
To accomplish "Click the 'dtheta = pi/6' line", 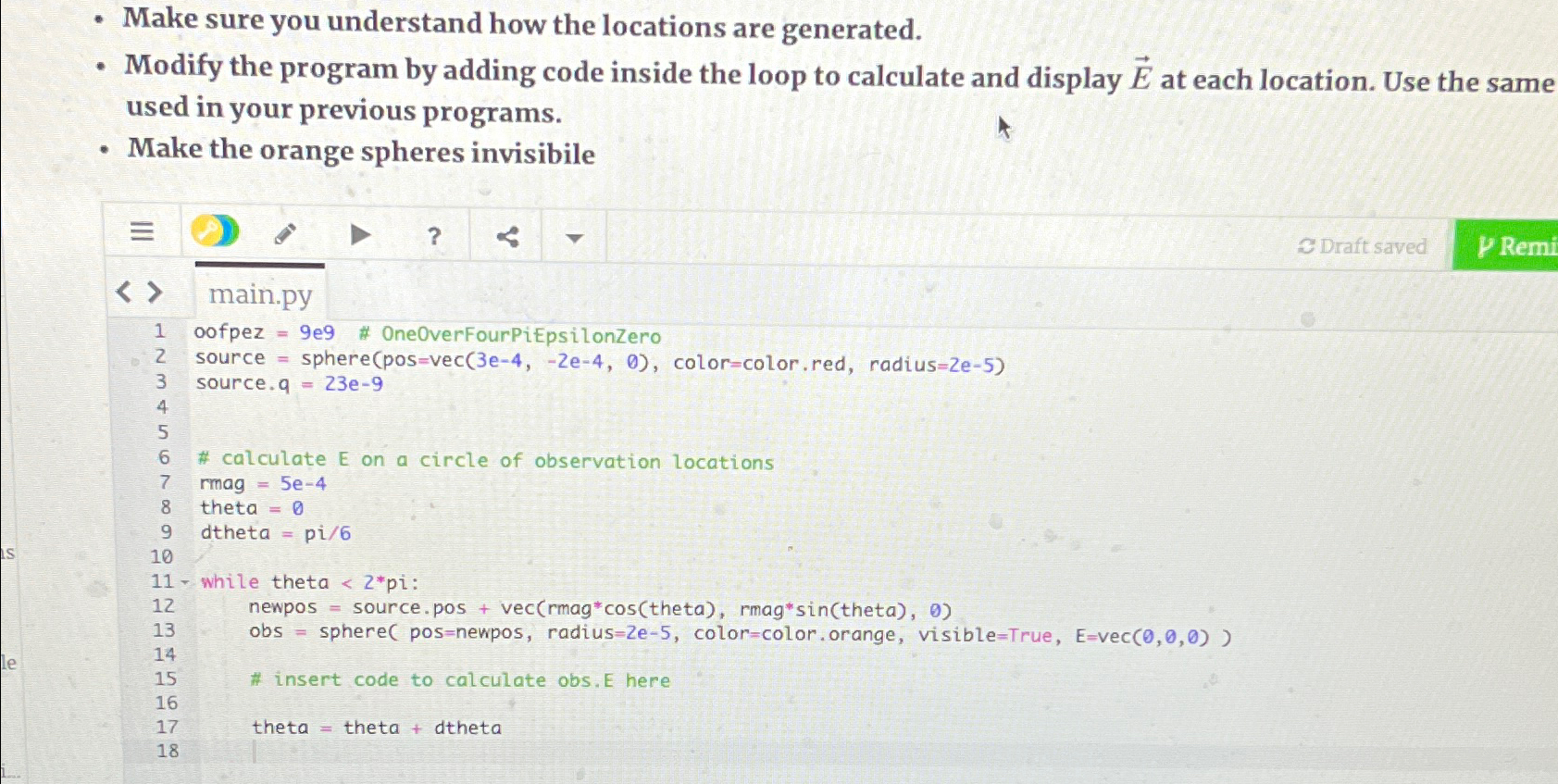I will (276, 533).
